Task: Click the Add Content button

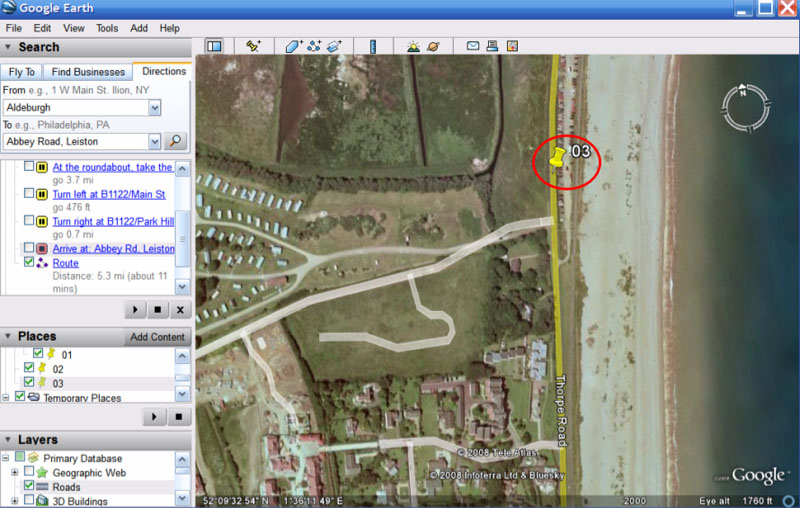Action: 157,337
